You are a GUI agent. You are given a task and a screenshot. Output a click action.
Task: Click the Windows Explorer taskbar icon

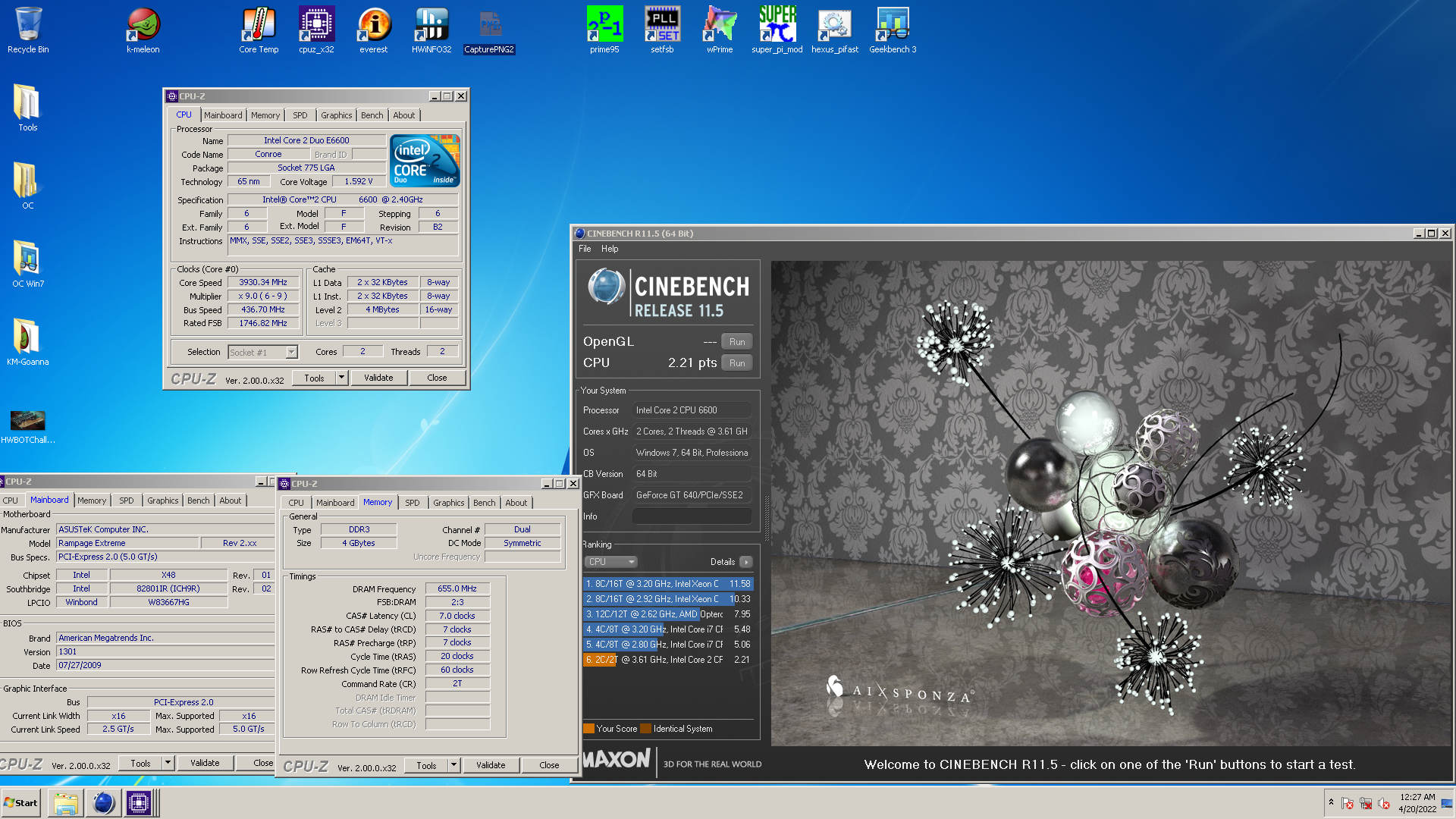point(66,803)
